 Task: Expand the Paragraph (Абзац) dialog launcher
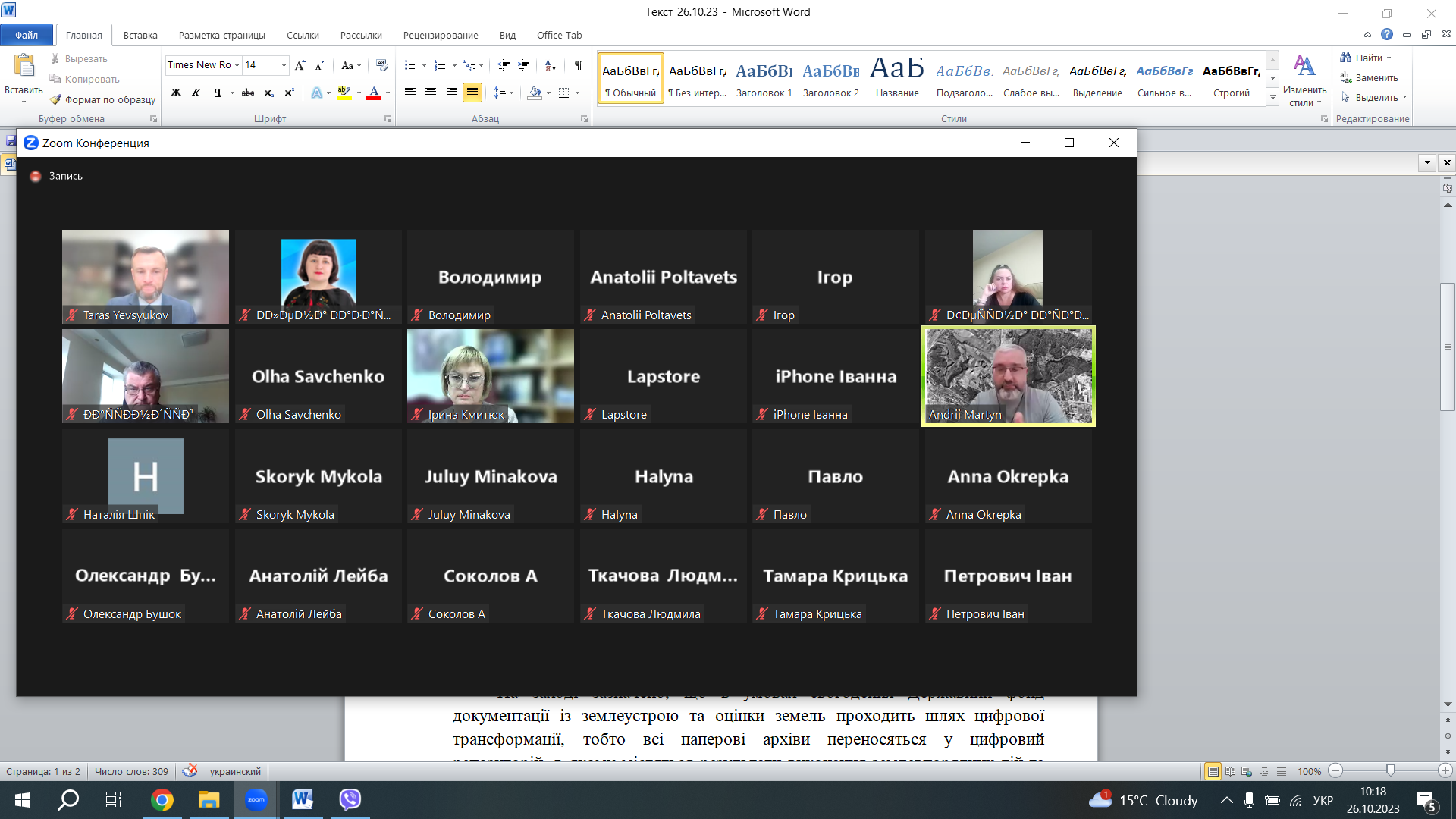pyautogui.click(x=584, y=119)
